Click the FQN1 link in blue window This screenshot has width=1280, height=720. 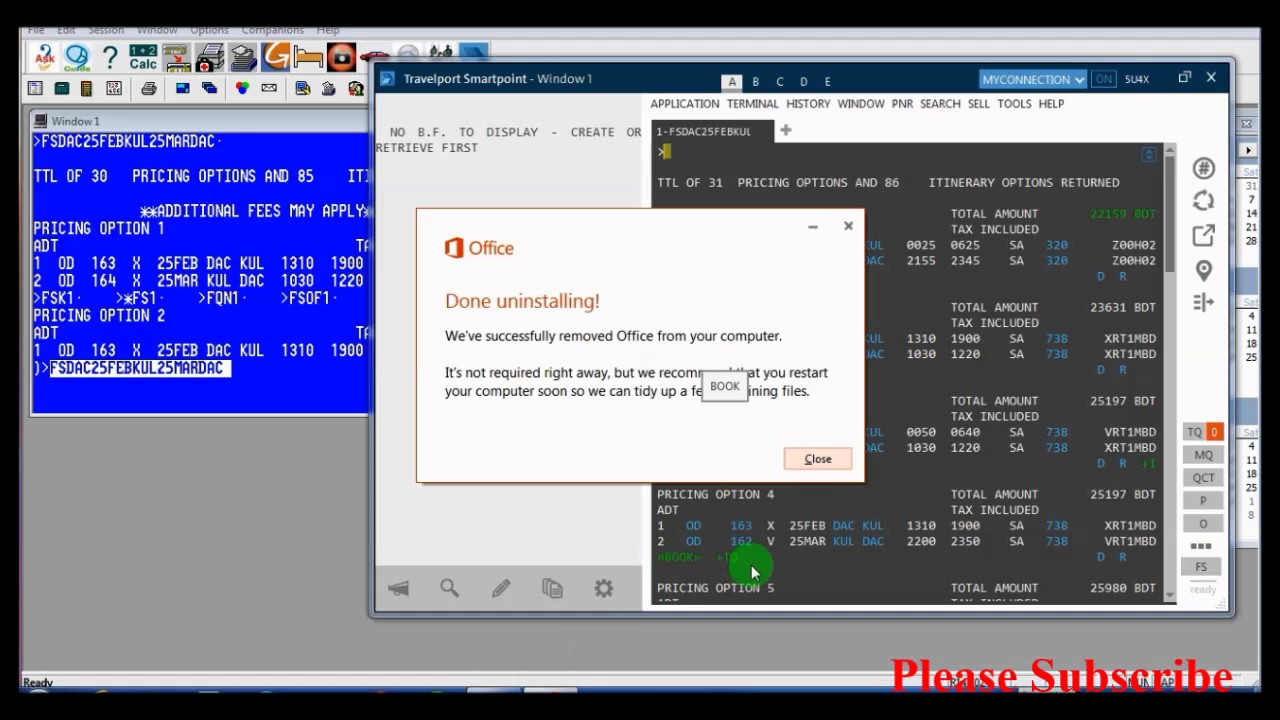(222, 298)
